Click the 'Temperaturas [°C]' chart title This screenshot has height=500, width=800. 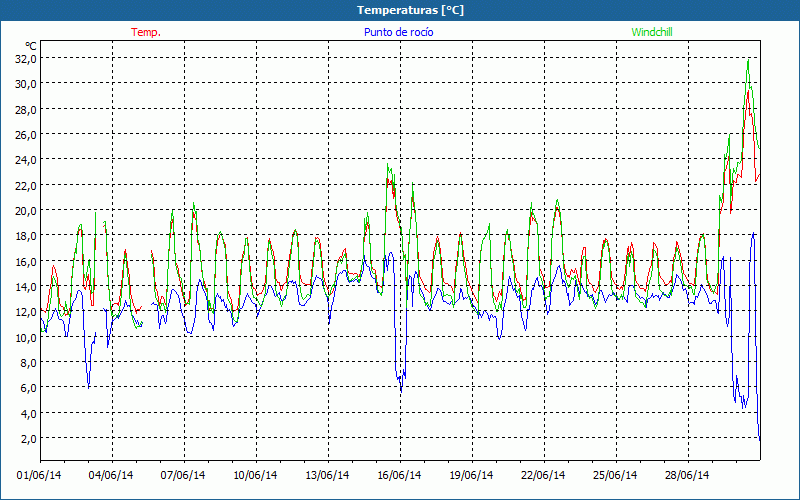tap(410, 10)
